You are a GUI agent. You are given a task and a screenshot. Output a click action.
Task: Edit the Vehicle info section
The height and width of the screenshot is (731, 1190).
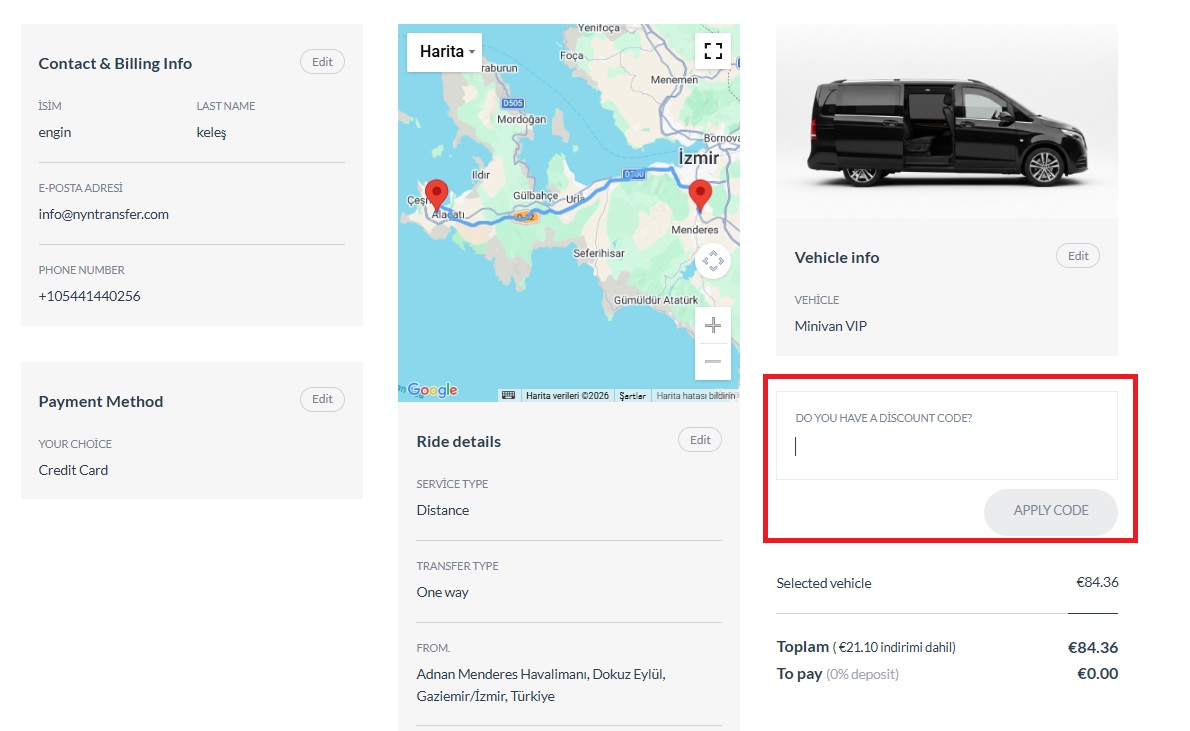pyautogui.click(x=1077, y=256)
